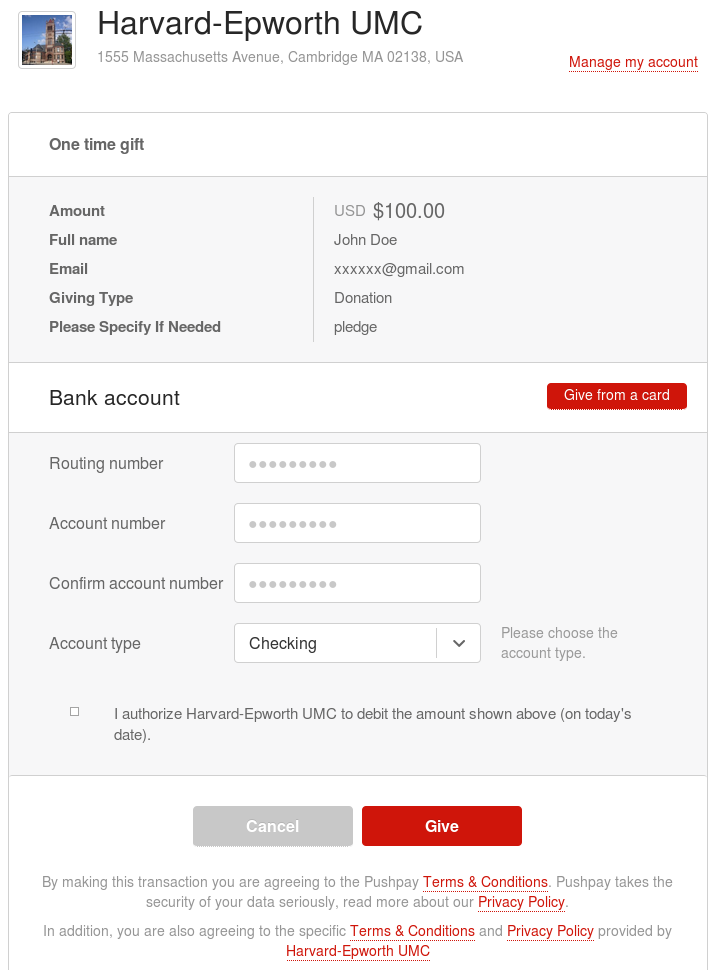This screenshot has width=714, height=970.
Task: Follow the Harvard-Epworth UMC footer link
Action: coord(358,951)
